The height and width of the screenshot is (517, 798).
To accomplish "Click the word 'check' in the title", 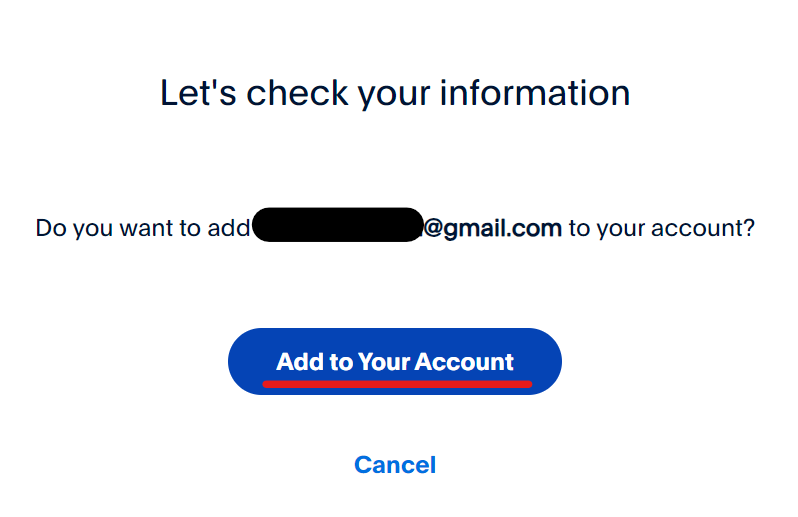I will 297,93.
